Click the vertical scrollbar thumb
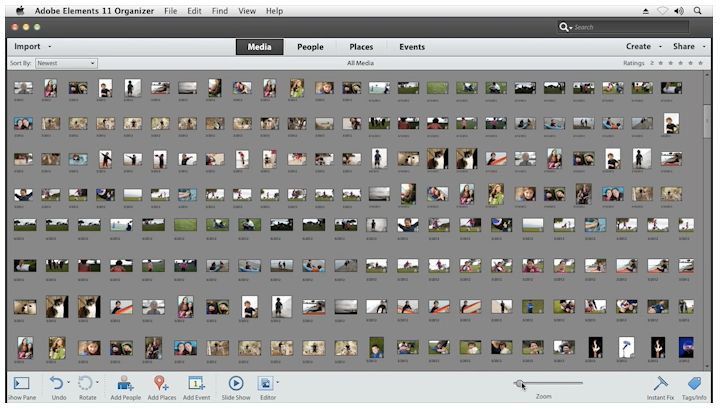Image resolution: width=720 pixels, height=409 pixels. pos(707,121)
